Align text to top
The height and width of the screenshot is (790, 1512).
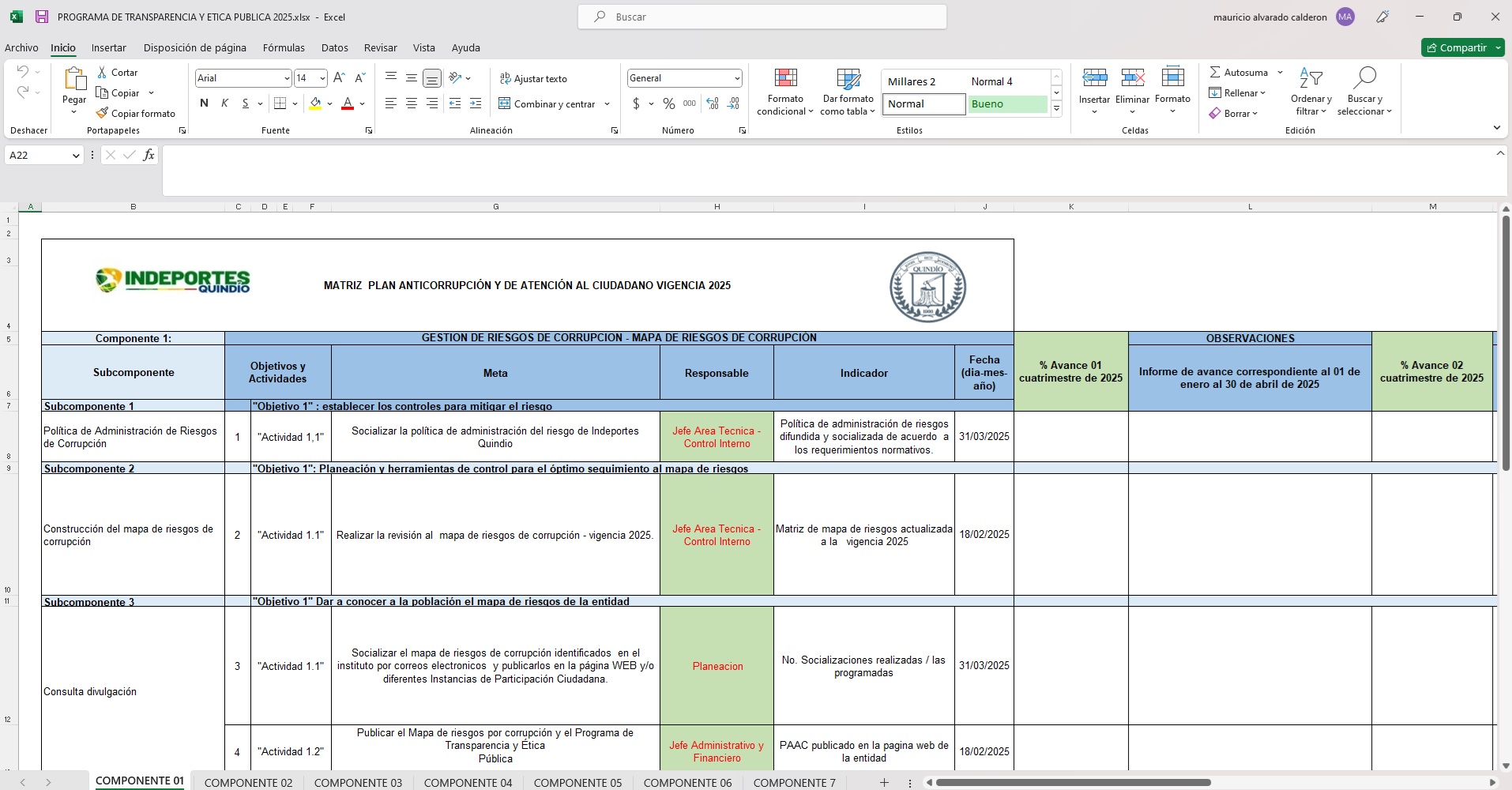coord(391,77)
